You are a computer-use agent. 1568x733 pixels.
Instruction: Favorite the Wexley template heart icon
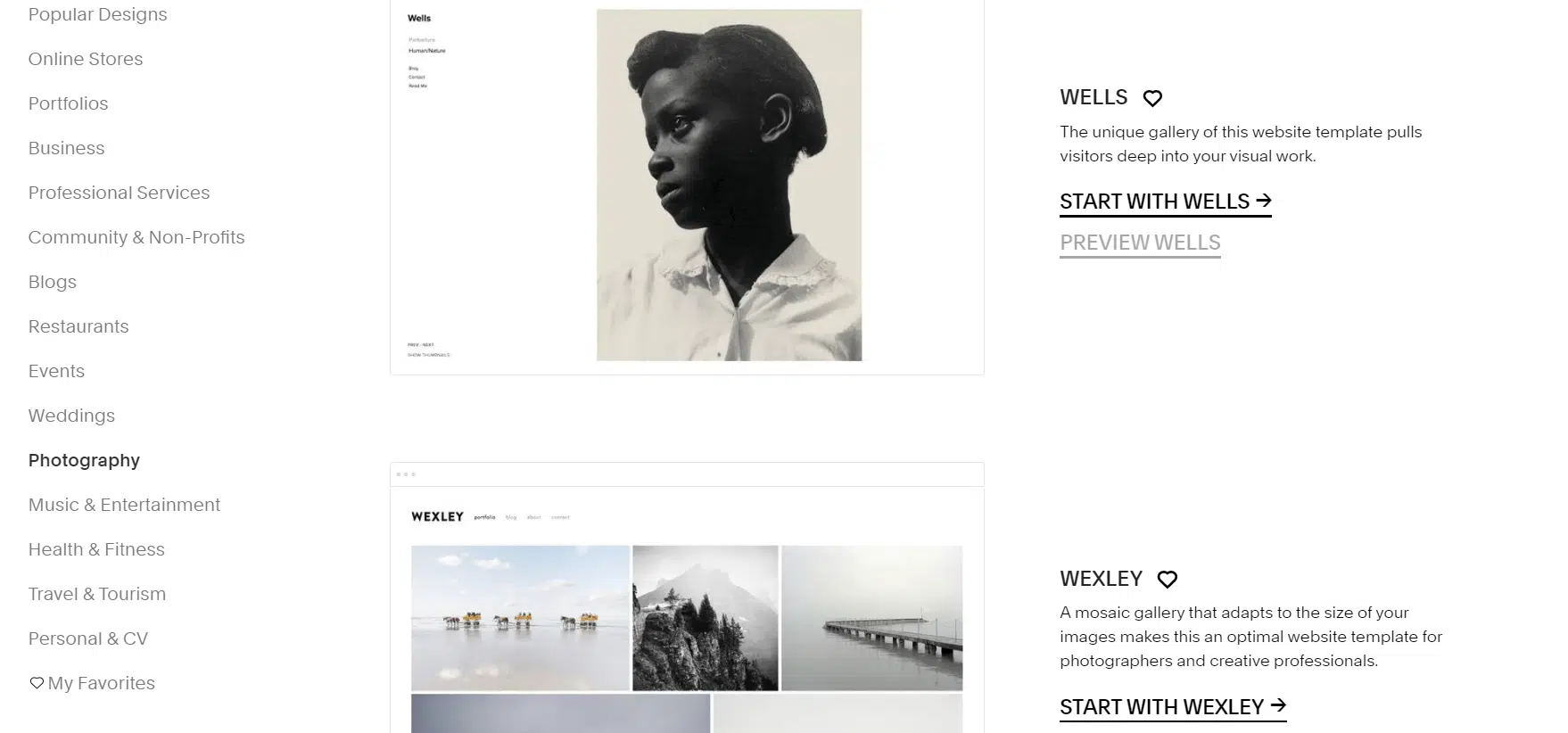coord(1167,580)
